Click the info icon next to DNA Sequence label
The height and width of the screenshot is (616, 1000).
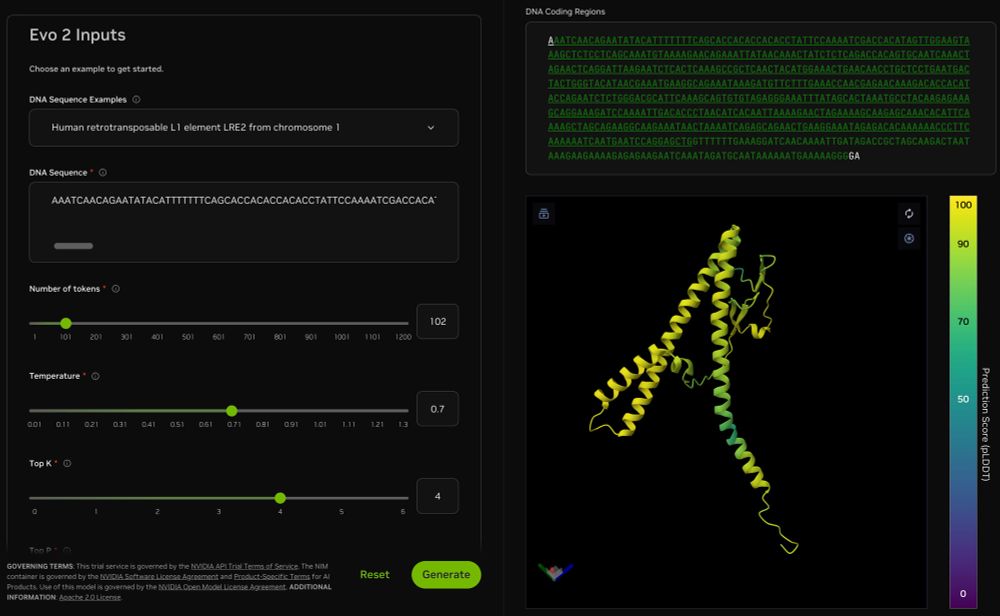[x=103, y=173]
